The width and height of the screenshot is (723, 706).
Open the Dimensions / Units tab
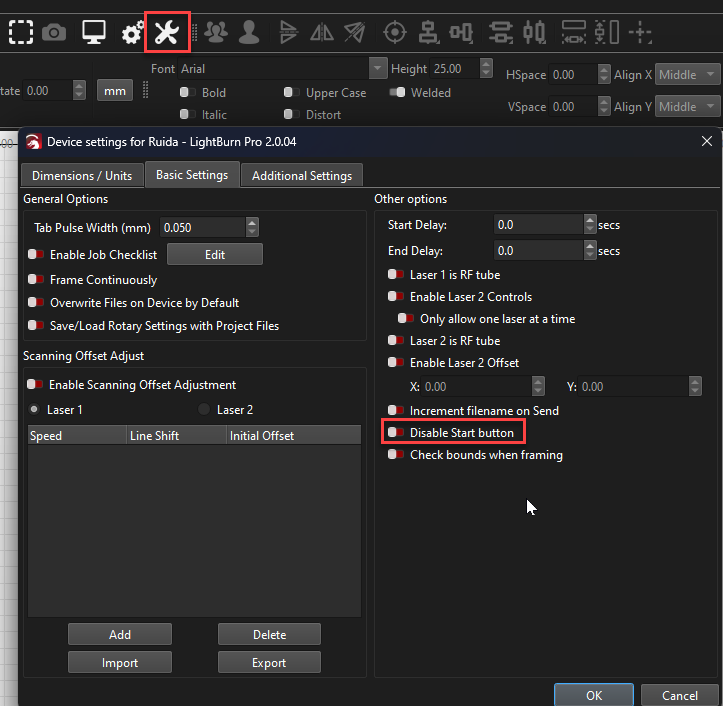pyautogui.click(x=82, y=176)
